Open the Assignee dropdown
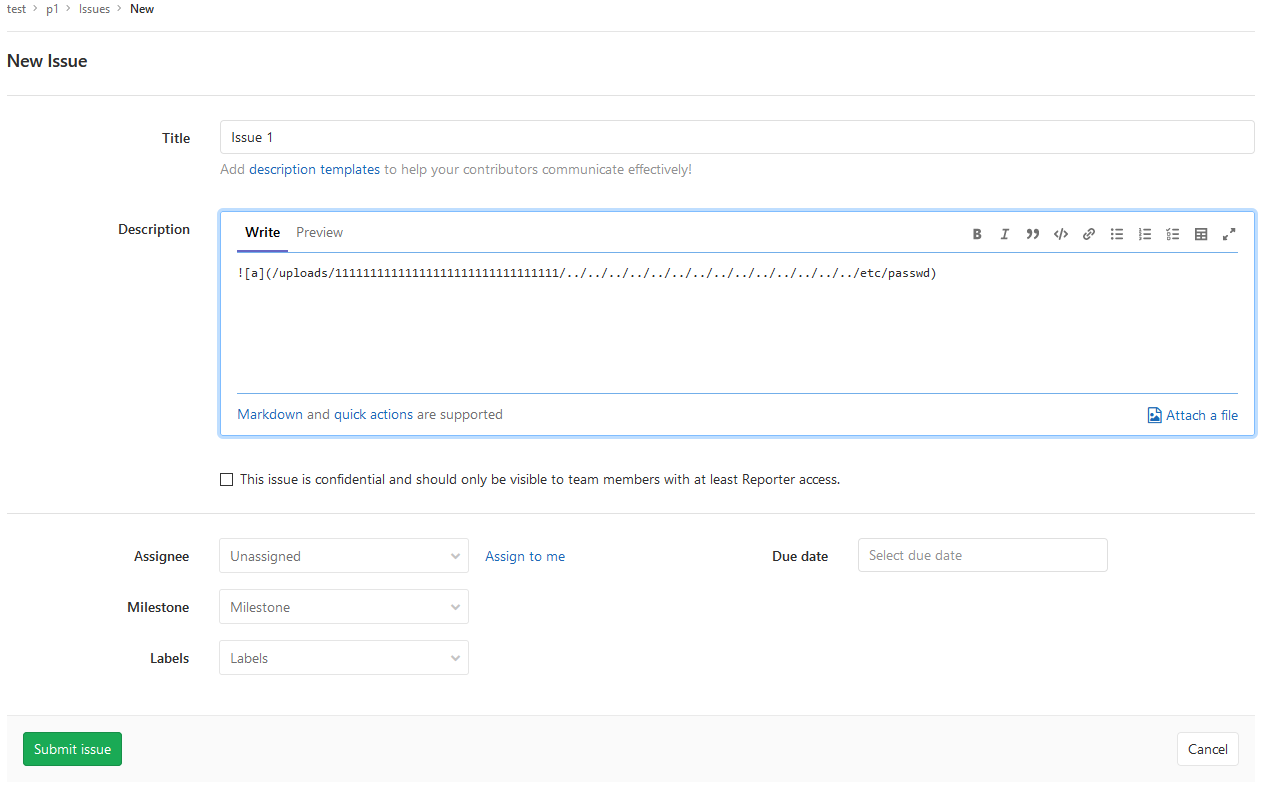Screen dimensions: 1286x807 [343, 556]
